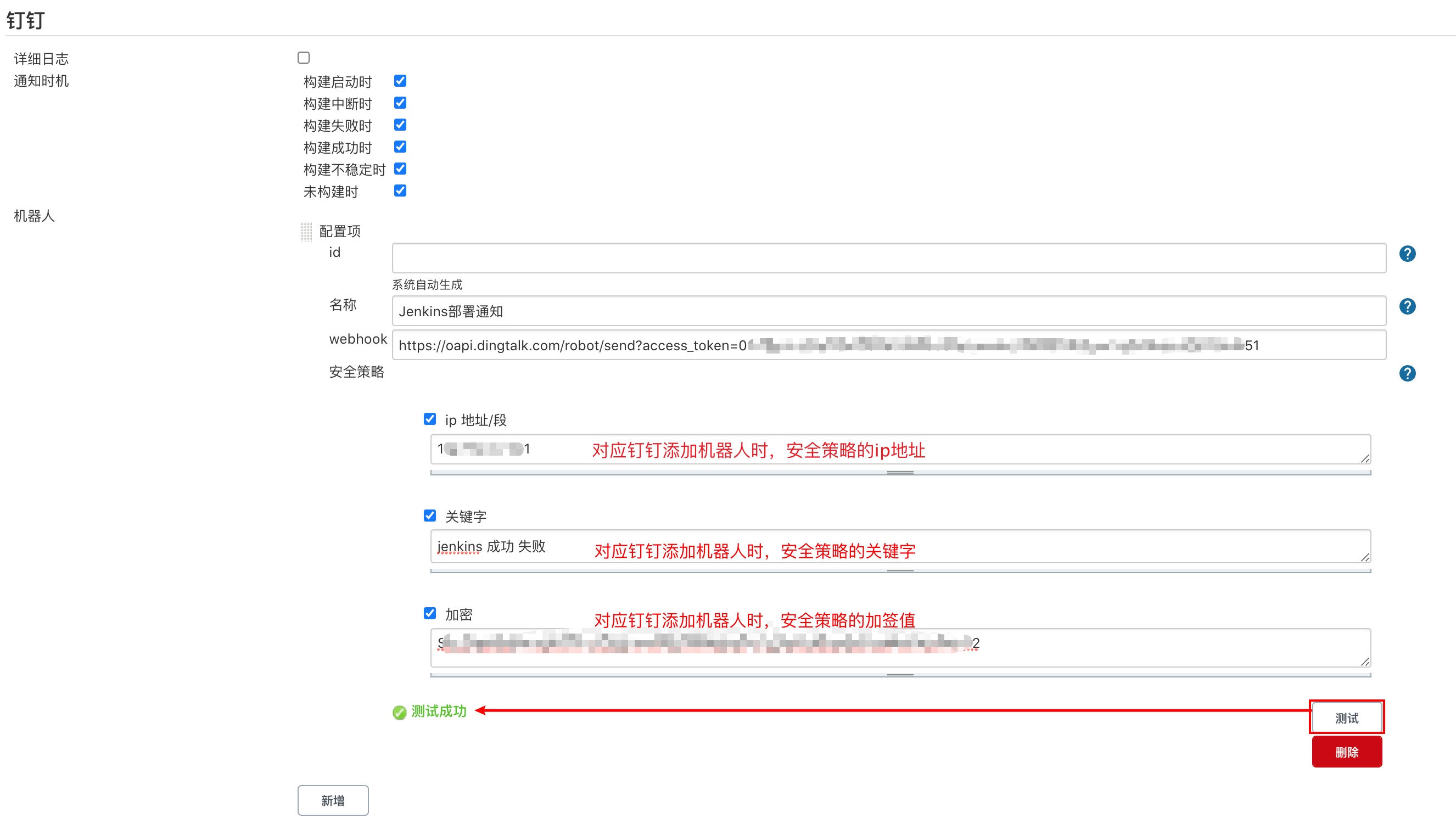The image size is (1456, 829).
Task: Click the 测试 button
Action: (1346, 718)
